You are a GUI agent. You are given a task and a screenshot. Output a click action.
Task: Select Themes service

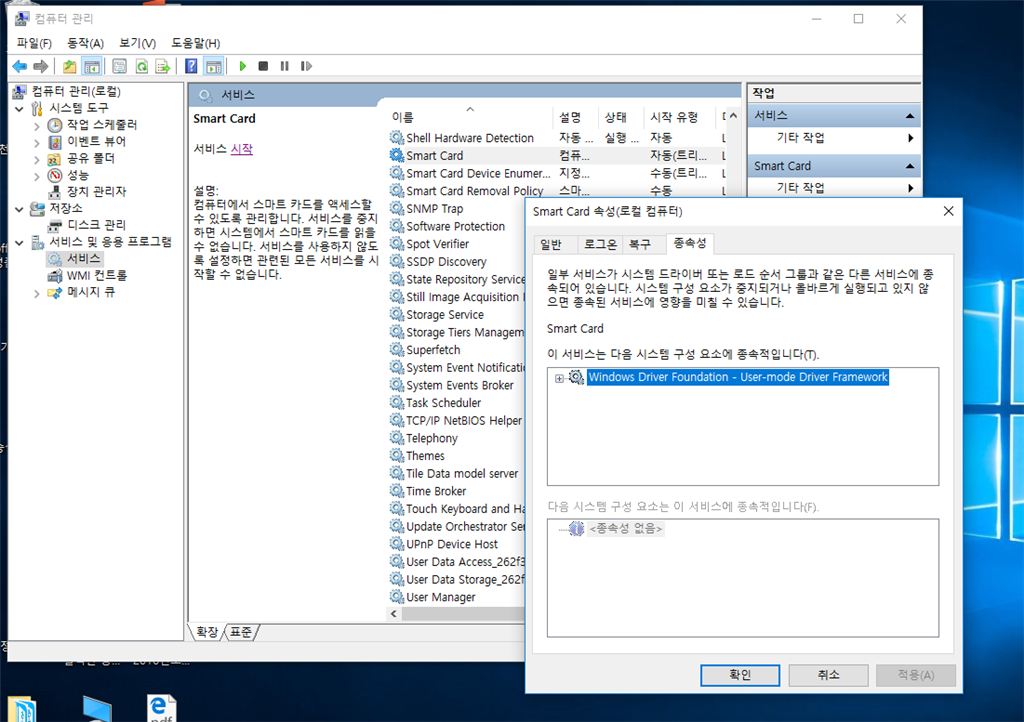tap(425, 455)
